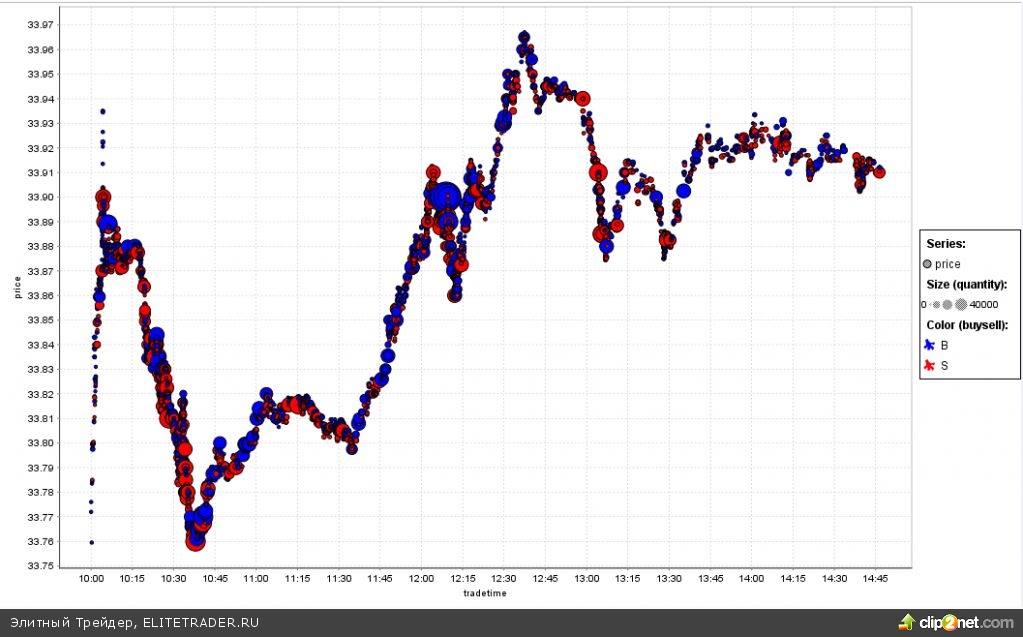Click the 'tradetime' x-axis label
Image resolution: width=1023 pixels, height=637 pixels.
coord(486,593)
